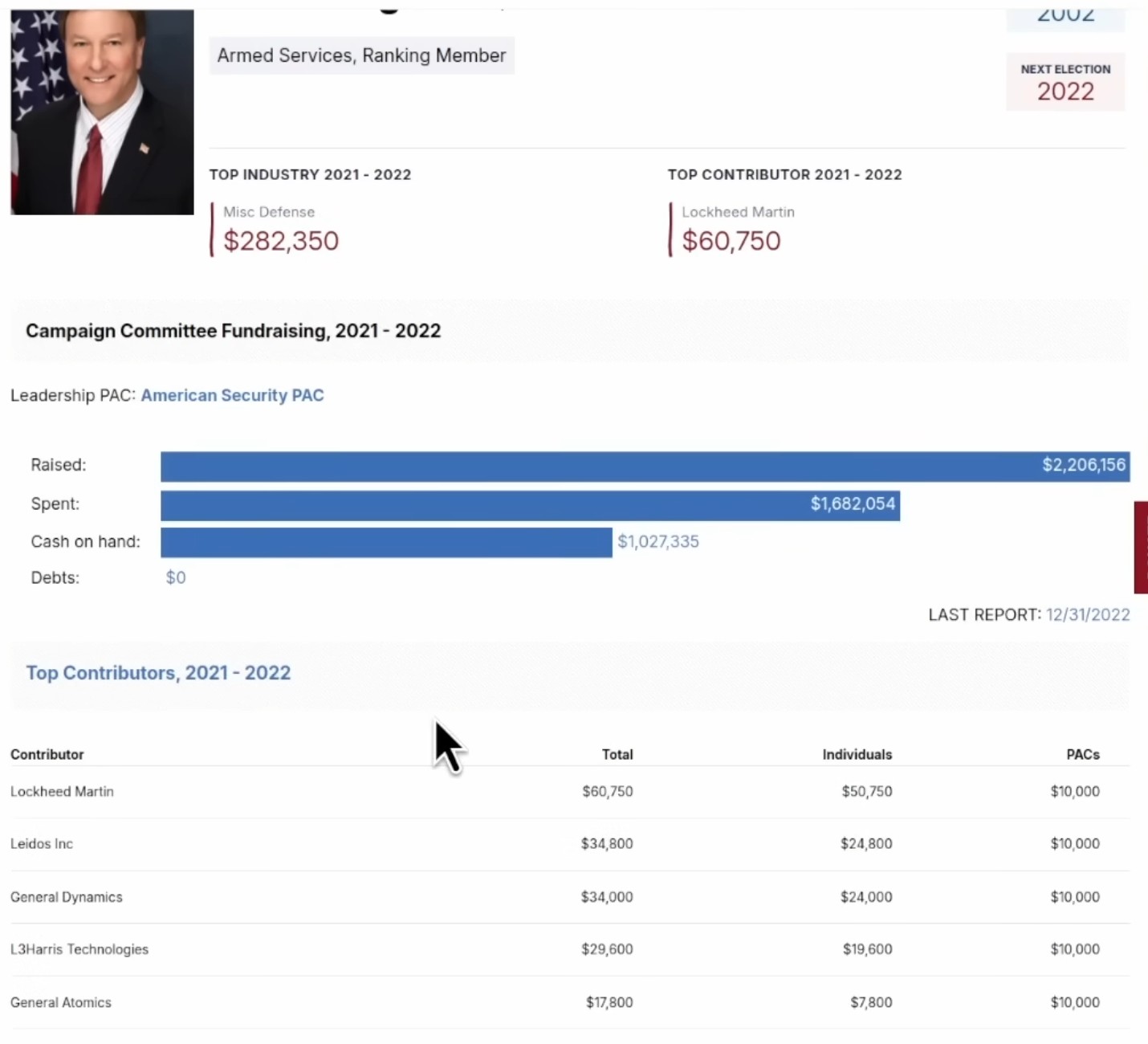This screenshot has height=1044, width=1148.
Task: Click the Next Election 2022 box
Action: [1065, 82]
